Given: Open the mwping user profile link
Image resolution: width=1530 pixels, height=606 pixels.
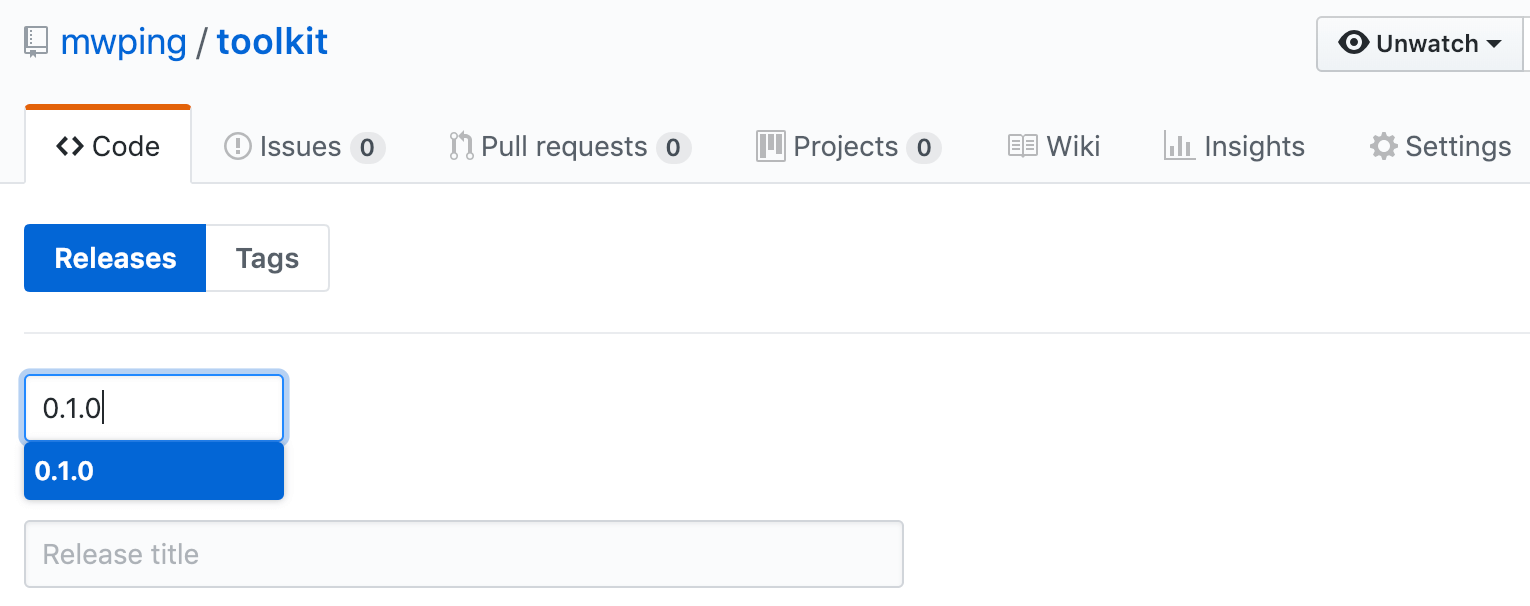Looking at the screenshot, I should pyautogui.click(x=123, y=42).
